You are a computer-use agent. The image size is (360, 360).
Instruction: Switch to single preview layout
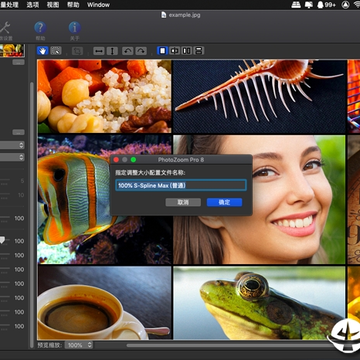162,51
